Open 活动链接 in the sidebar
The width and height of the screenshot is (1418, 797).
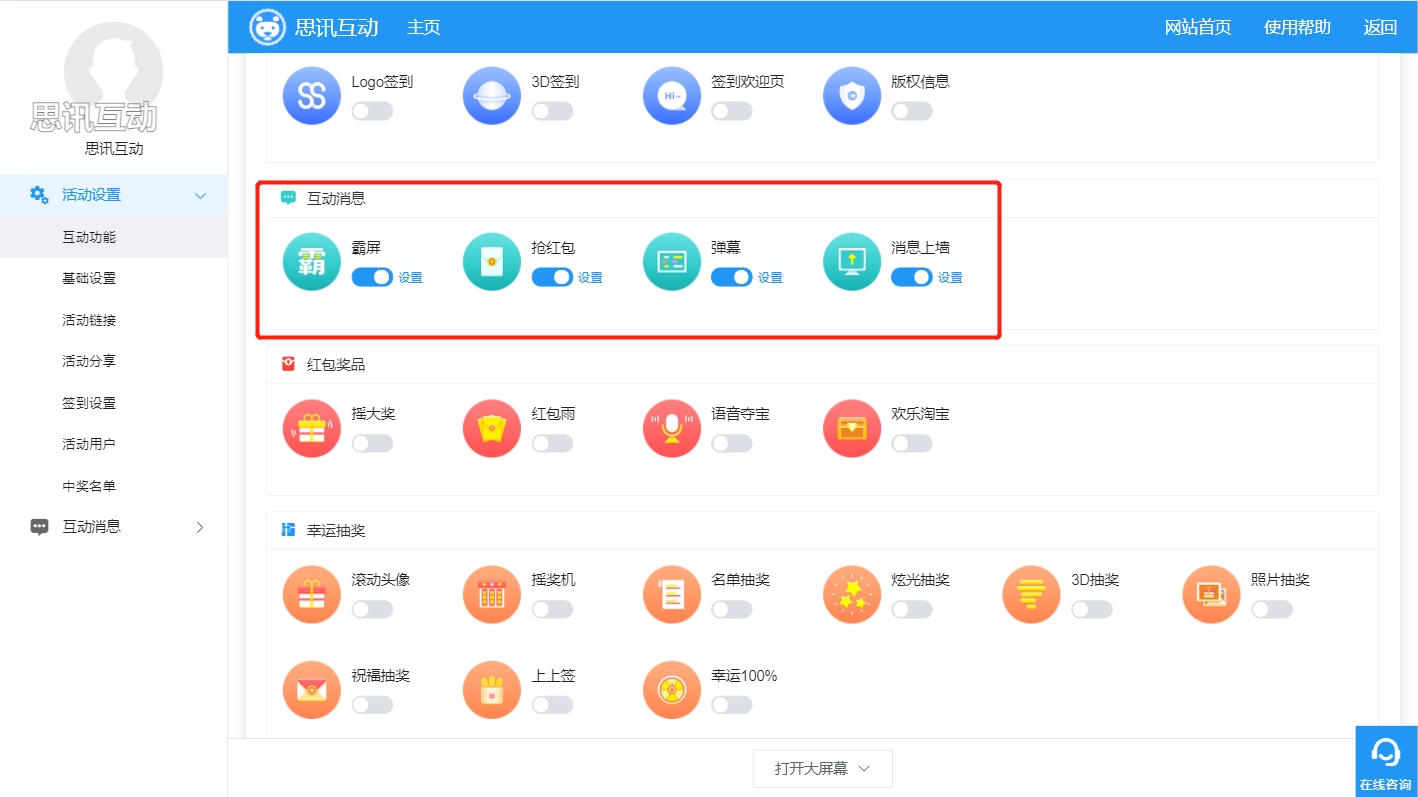tap(114, 320)
